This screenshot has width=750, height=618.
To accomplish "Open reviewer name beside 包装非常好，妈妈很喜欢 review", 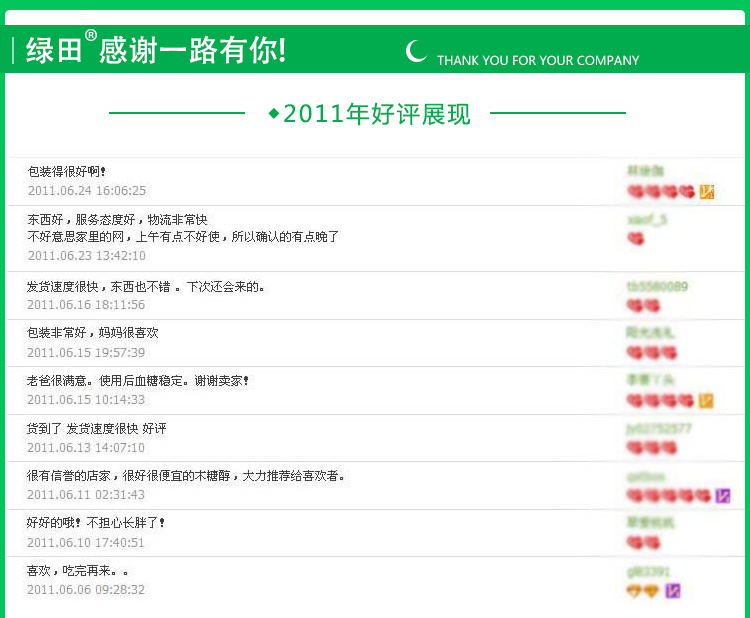I will 650,332.
